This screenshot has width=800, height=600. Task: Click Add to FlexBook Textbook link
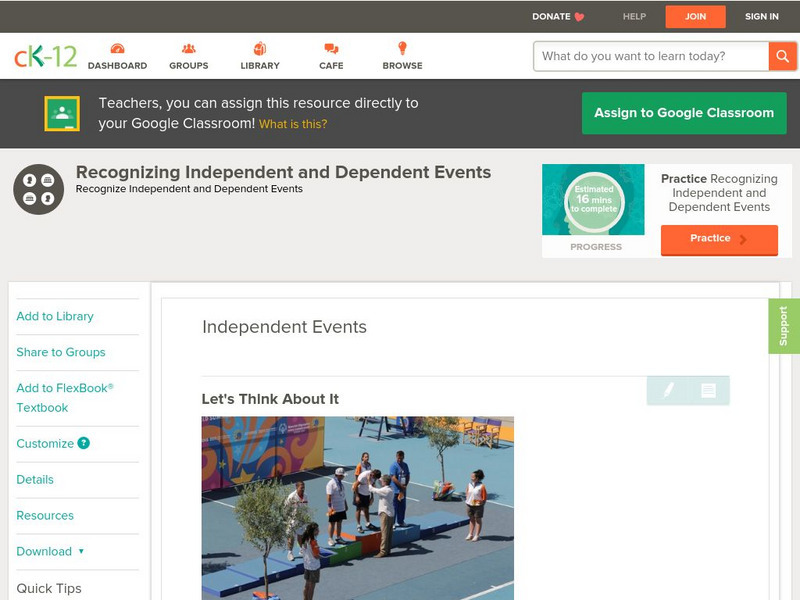(x=65, y=397)
